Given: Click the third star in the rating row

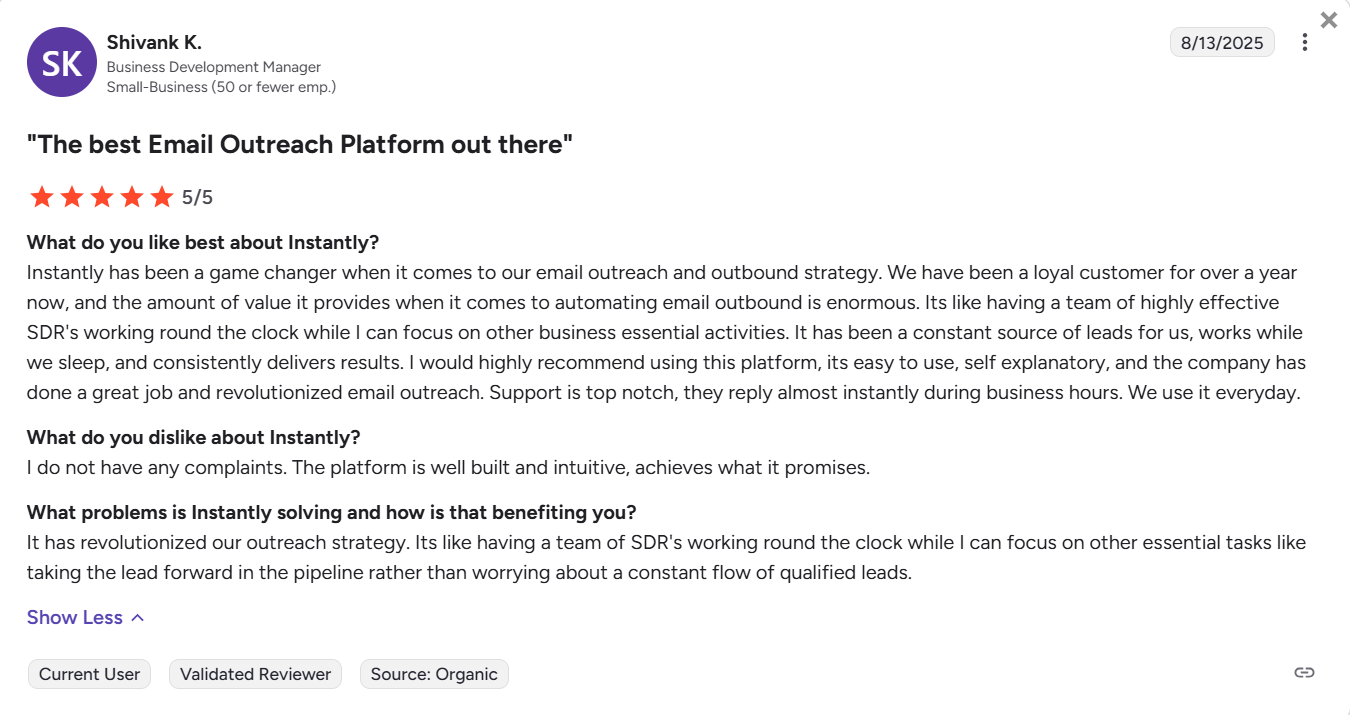Looking at the screenshot, I should 102,196.
